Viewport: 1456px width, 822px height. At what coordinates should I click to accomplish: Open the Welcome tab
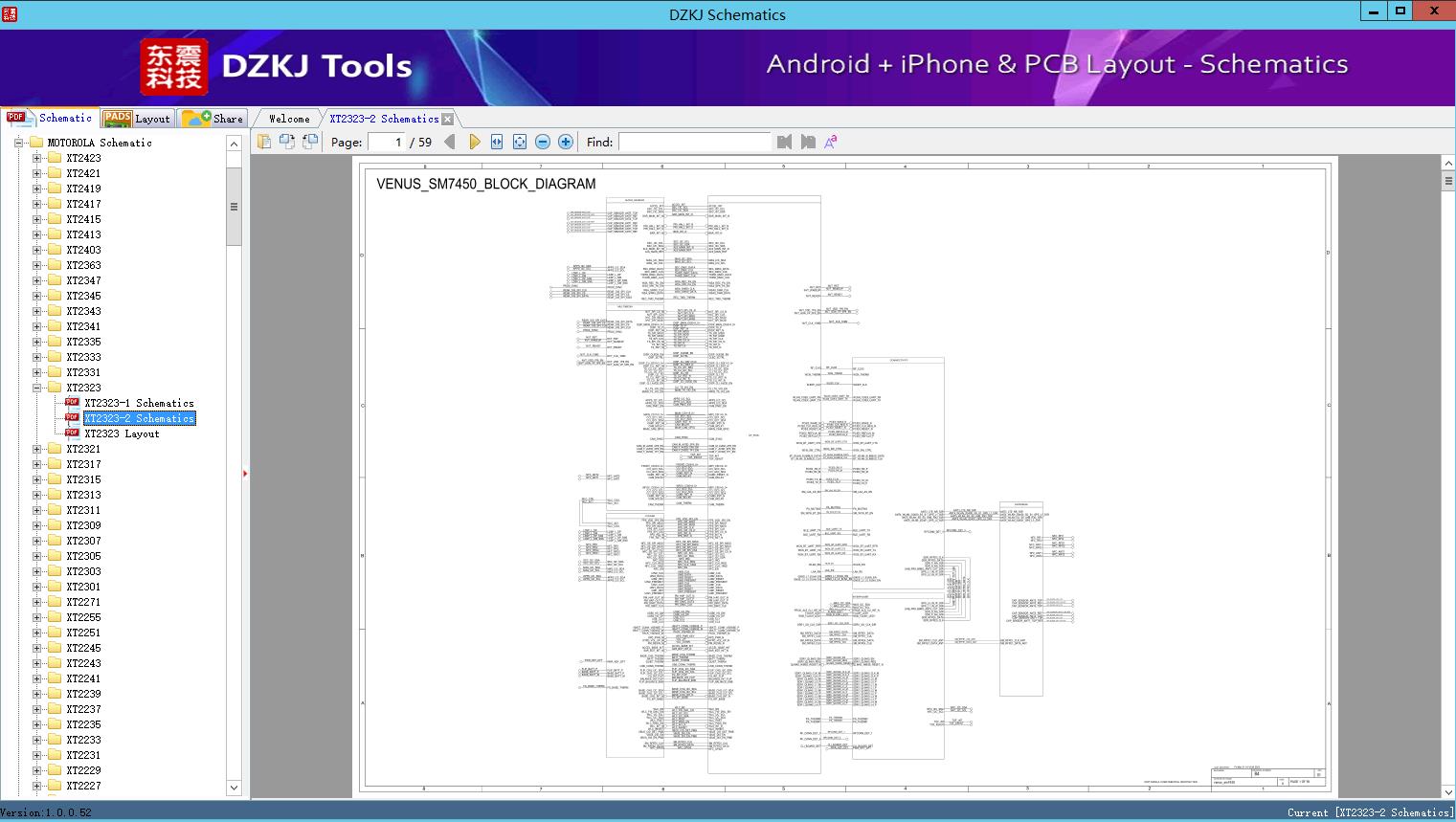pos(289,119)
